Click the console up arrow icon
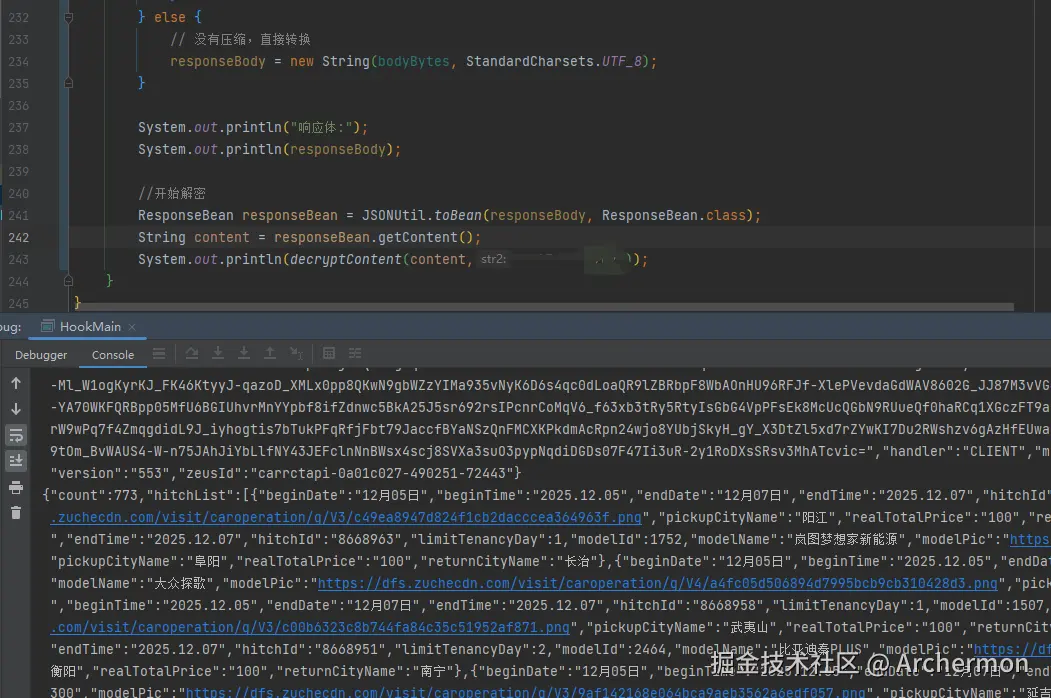The image size is (1051, 698). point(16,384)
